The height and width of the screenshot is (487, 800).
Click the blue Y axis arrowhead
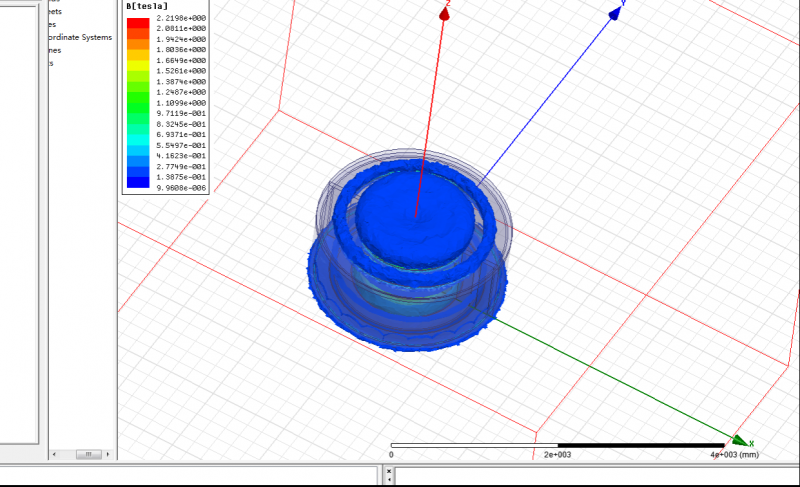coord(617,12)
